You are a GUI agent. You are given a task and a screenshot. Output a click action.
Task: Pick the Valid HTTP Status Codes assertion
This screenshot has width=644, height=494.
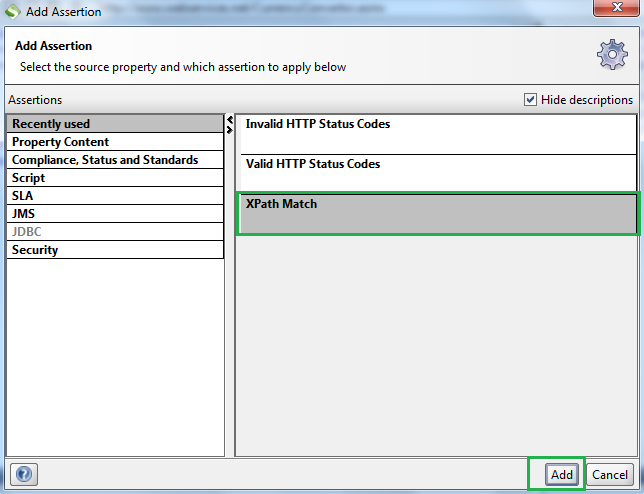[x=436, y=173]
